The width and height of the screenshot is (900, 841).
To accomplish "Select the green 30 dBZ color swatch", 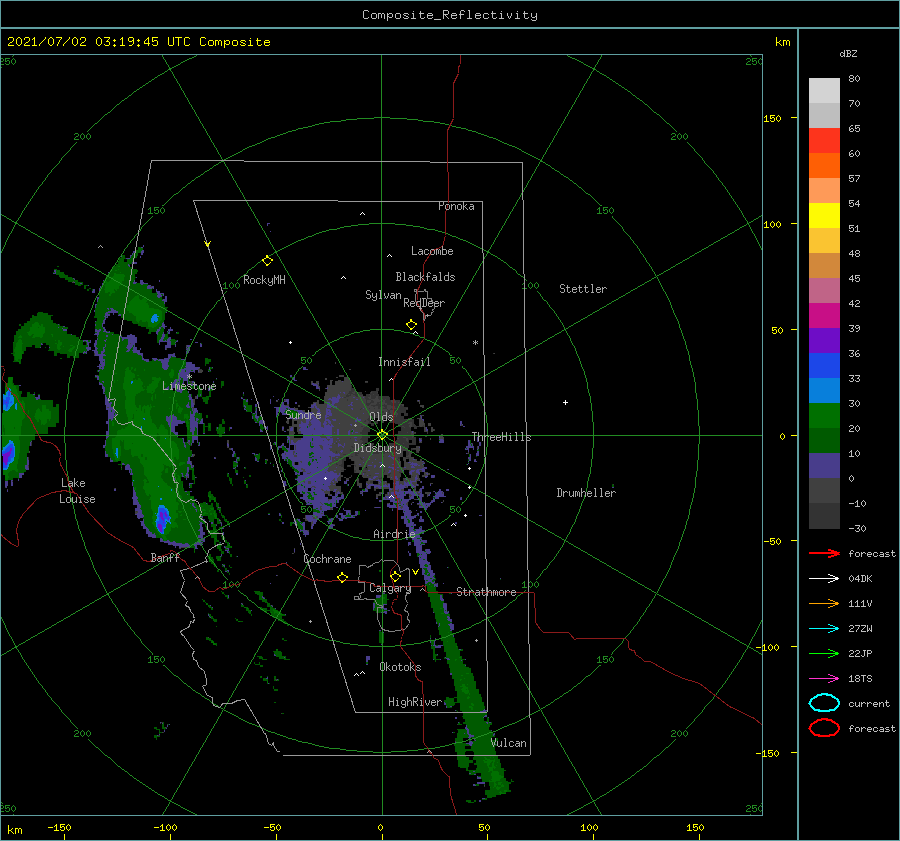I will [824, 416].
